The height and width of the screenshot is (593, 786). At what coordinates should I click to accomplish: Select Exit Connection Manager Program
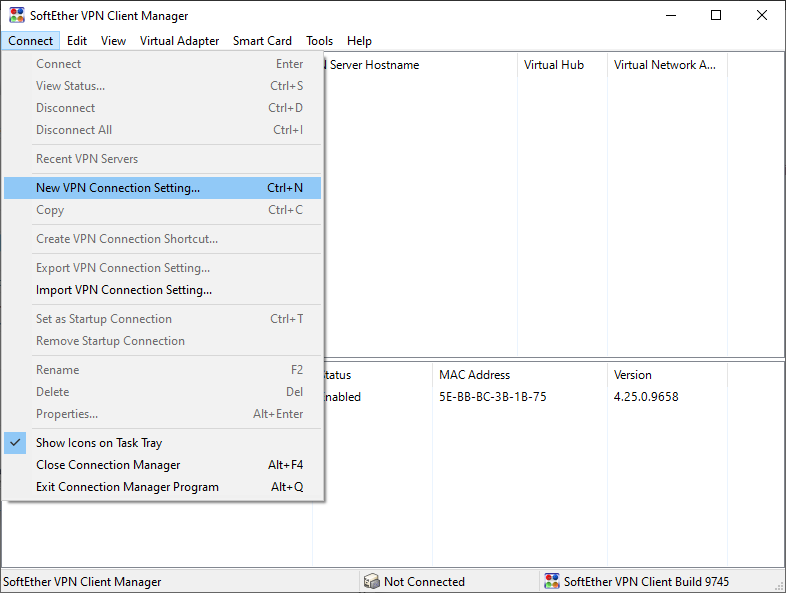click(162, 487)
